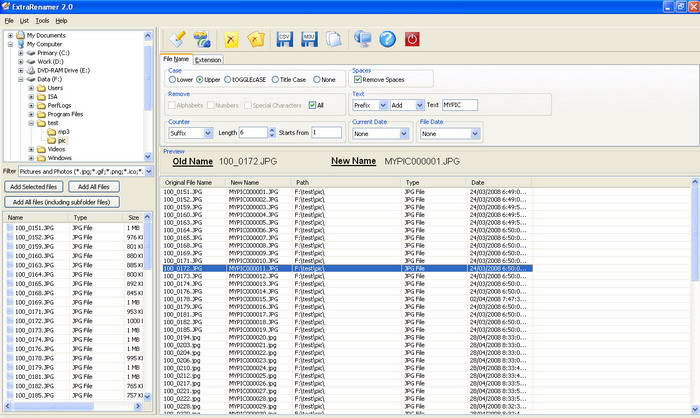Select the Lower case radio button
Image resolution: width=700 pixels, height=418 pixels.
click(x=172, y=79)
